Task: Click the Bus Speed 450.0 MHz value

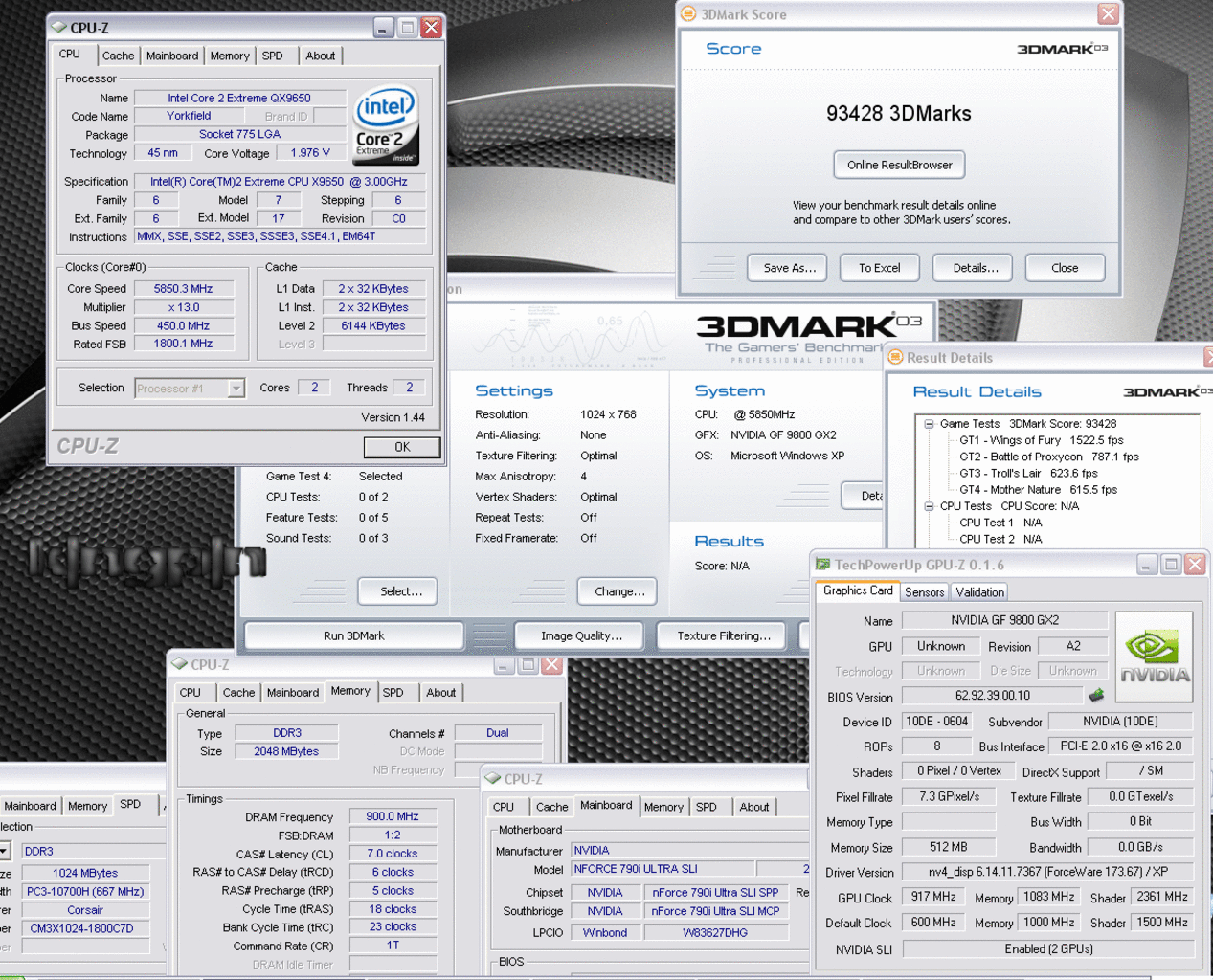Action: tap(184, 325)
